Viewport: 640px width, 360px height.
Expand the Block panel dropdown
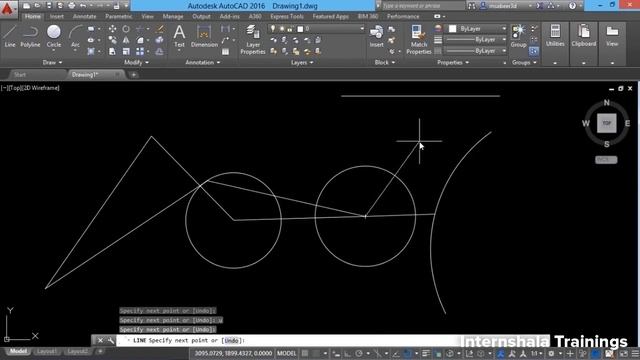(385, 62)
